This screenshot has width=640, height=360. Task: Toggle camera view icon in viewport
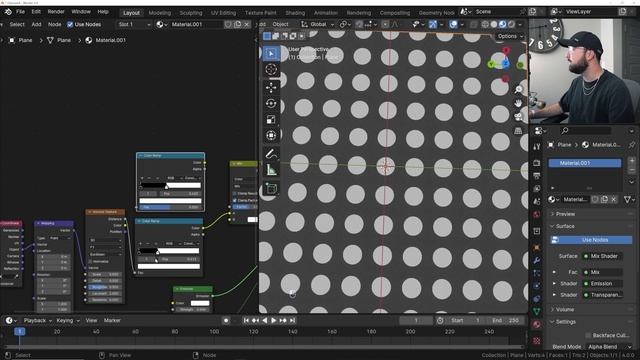[x=518, y=117]
